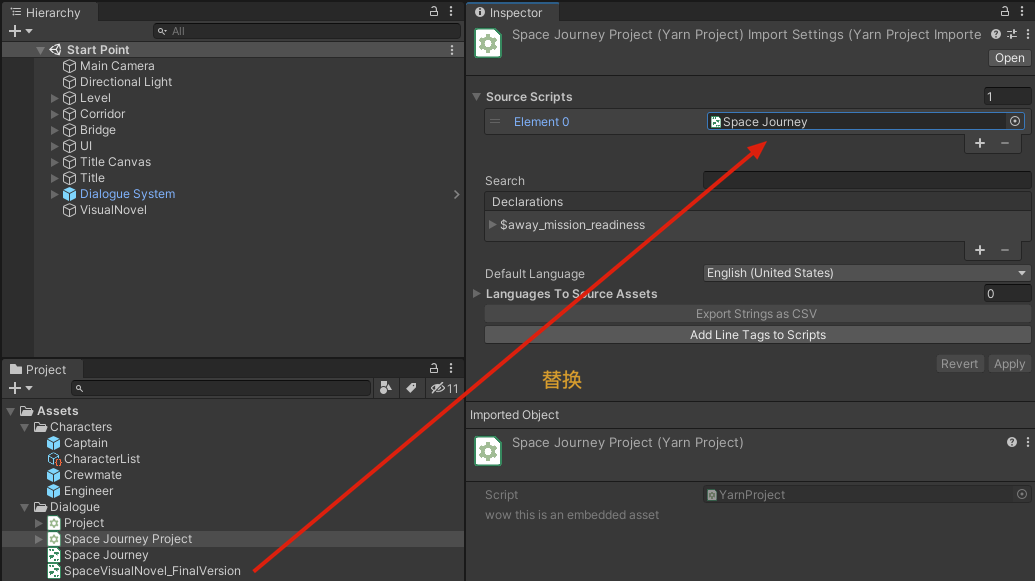The image size is (1035, 581).
Task: Click the Space Journey object field
Action: (857, 121)
